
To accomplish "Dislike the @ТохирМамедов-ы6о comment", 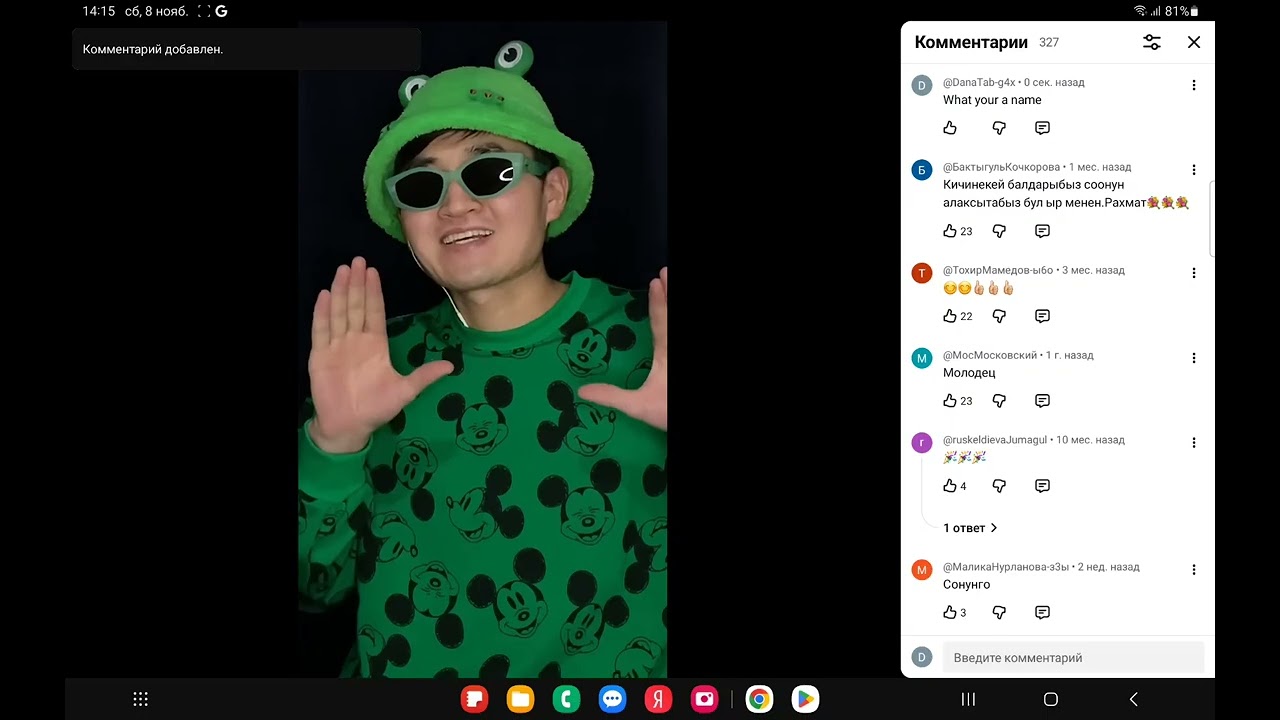I will pyautogui.click(x=999, y=316).
